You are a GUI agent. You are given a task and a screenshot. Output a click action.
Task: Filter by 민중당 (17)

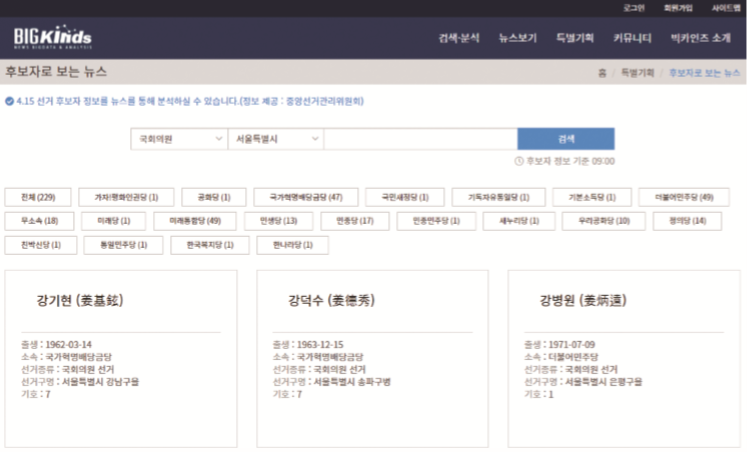pyautogui.click(x=355, y=221)
